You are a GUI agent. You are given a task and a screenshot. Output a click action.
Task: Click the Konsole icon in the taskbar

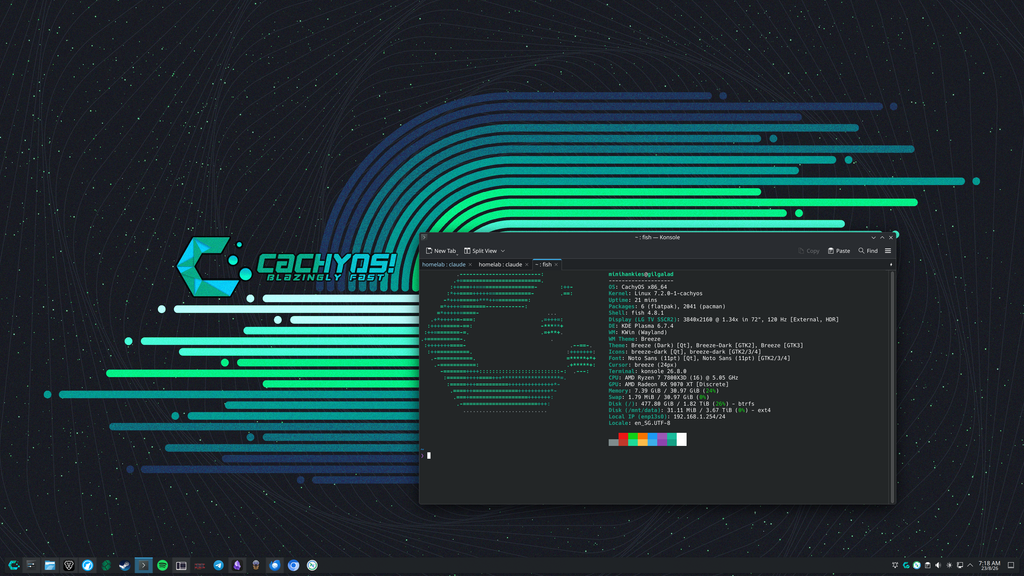pos(143,566)
